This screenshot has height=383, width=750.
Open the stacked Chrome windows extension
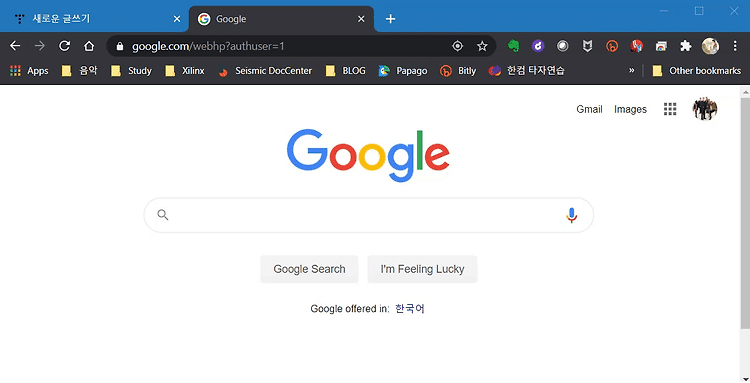click(x=661, y=46)
